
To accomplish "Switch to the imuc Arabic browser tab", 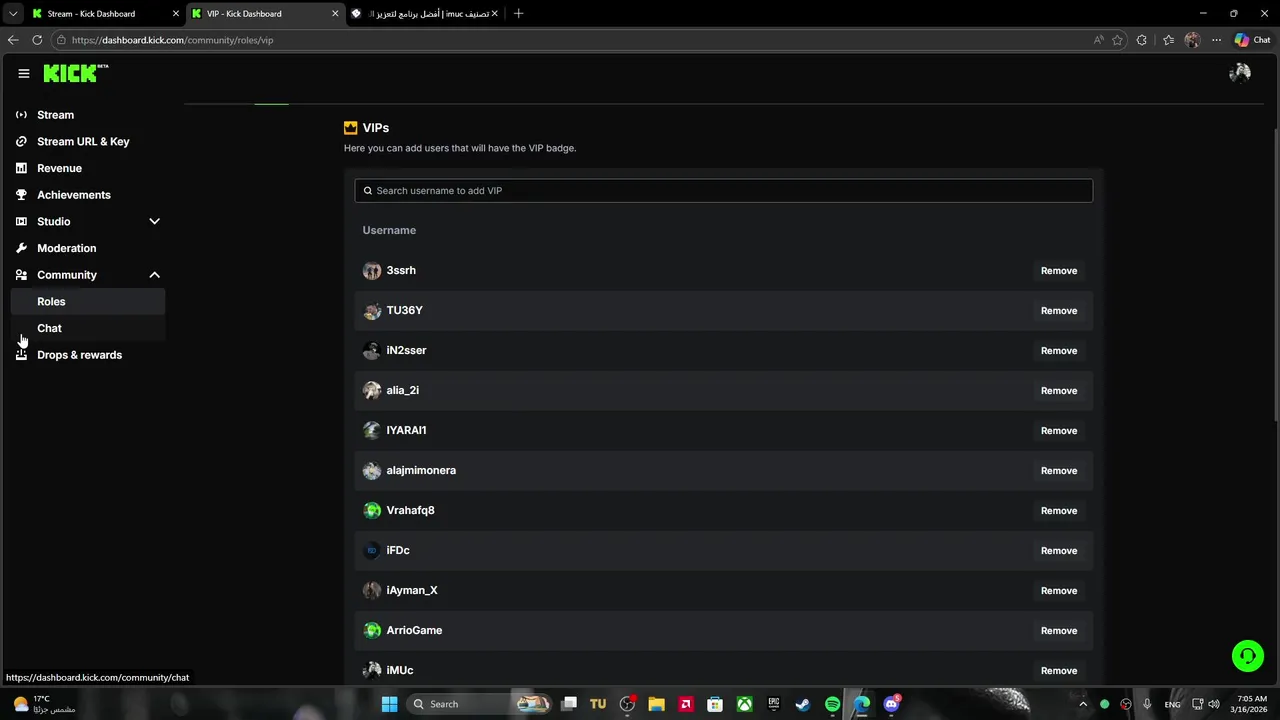I will pos(425,14).
